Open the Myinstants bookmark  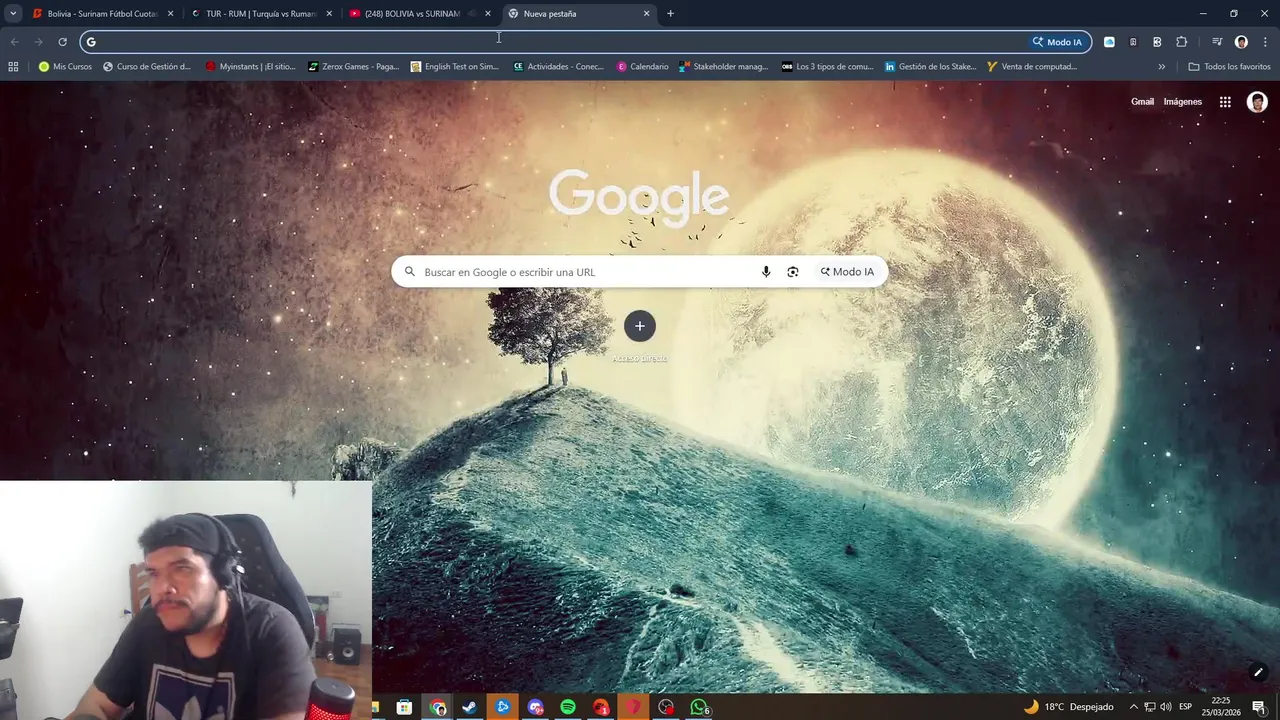[251, 67]
